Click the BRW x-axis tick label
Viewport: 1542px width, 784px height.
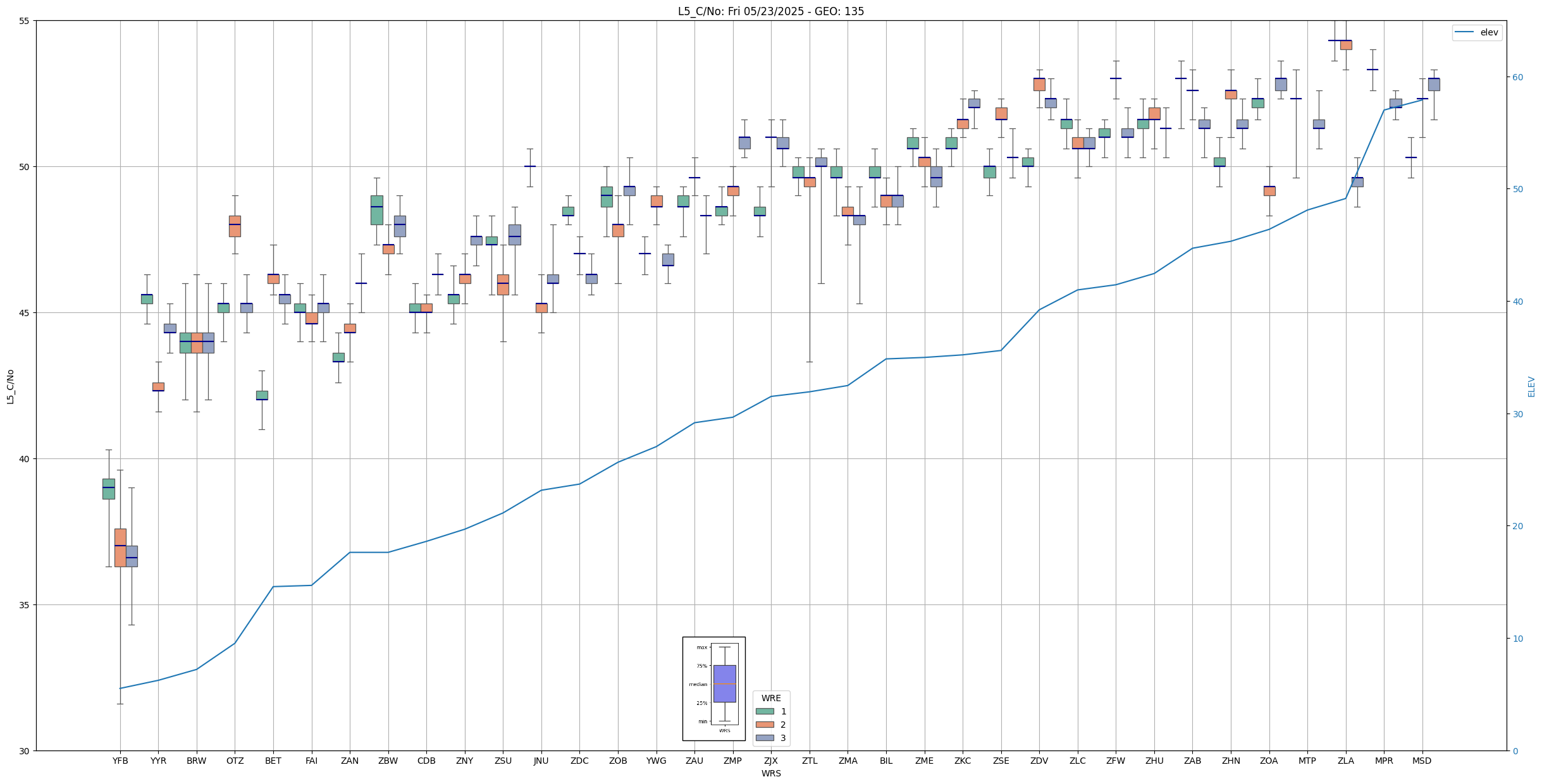click(196, 761)
